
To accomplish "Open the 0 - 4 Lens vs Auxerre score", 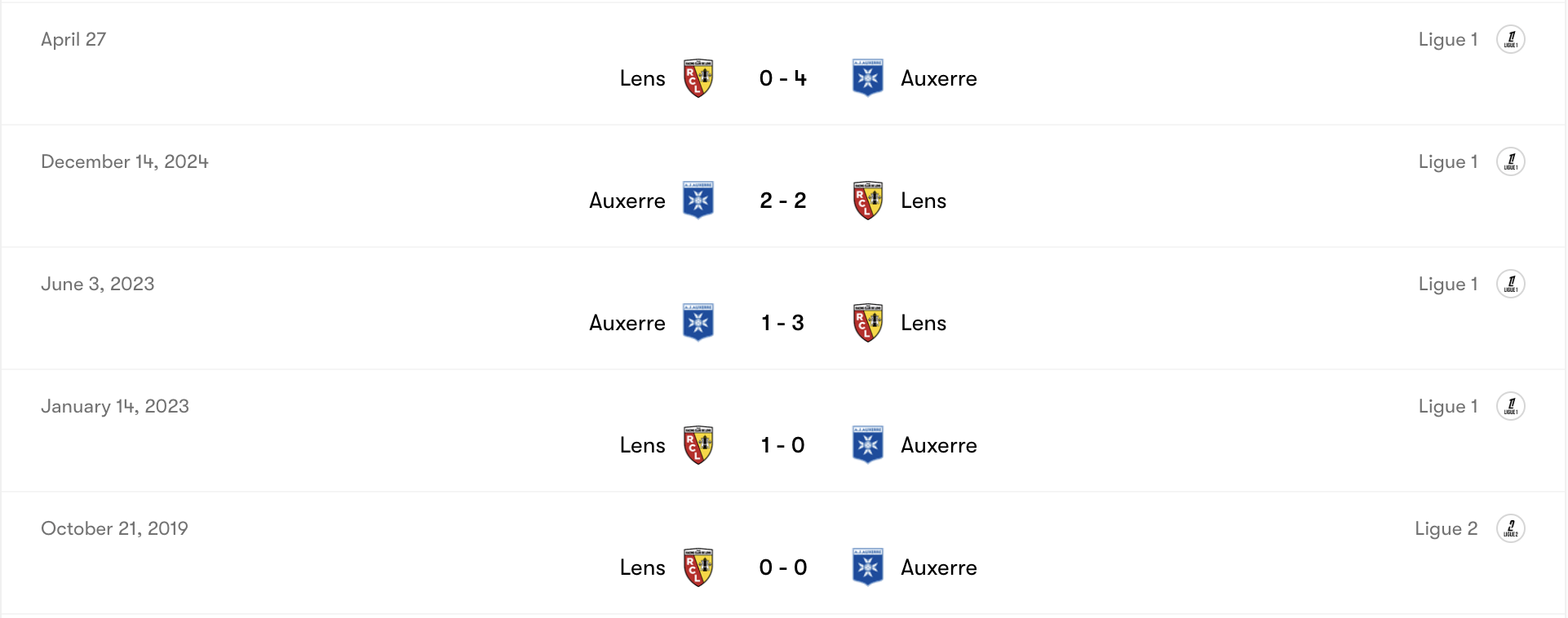I will click(x=782, y=78).
